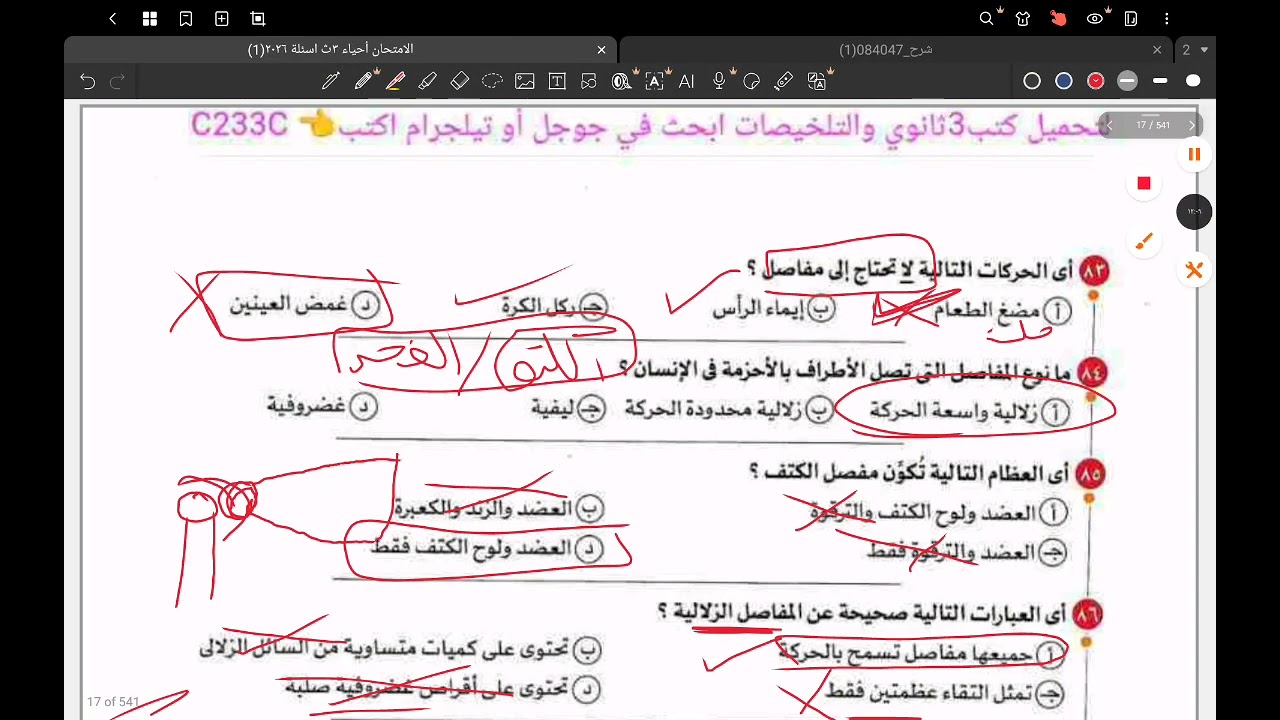Close the الامتحان أحياء tab

[601, 49]
